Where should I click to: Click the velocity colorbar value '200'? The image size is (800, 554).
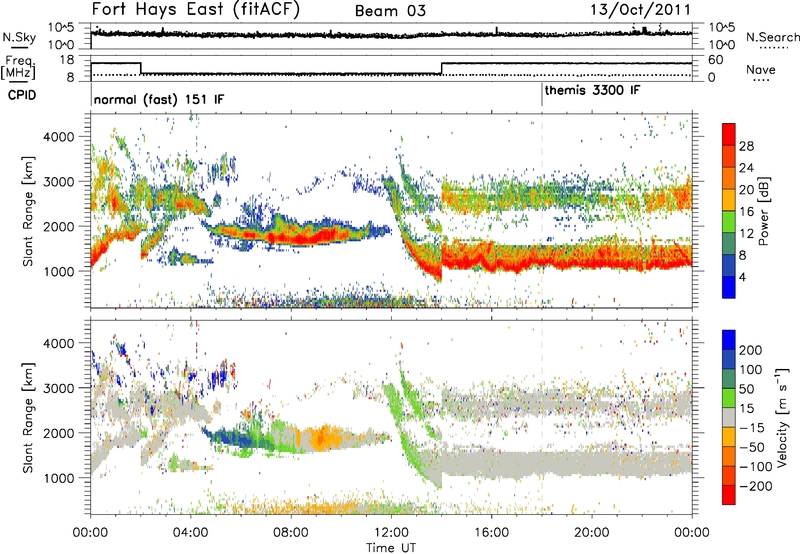tap(751, 350)
